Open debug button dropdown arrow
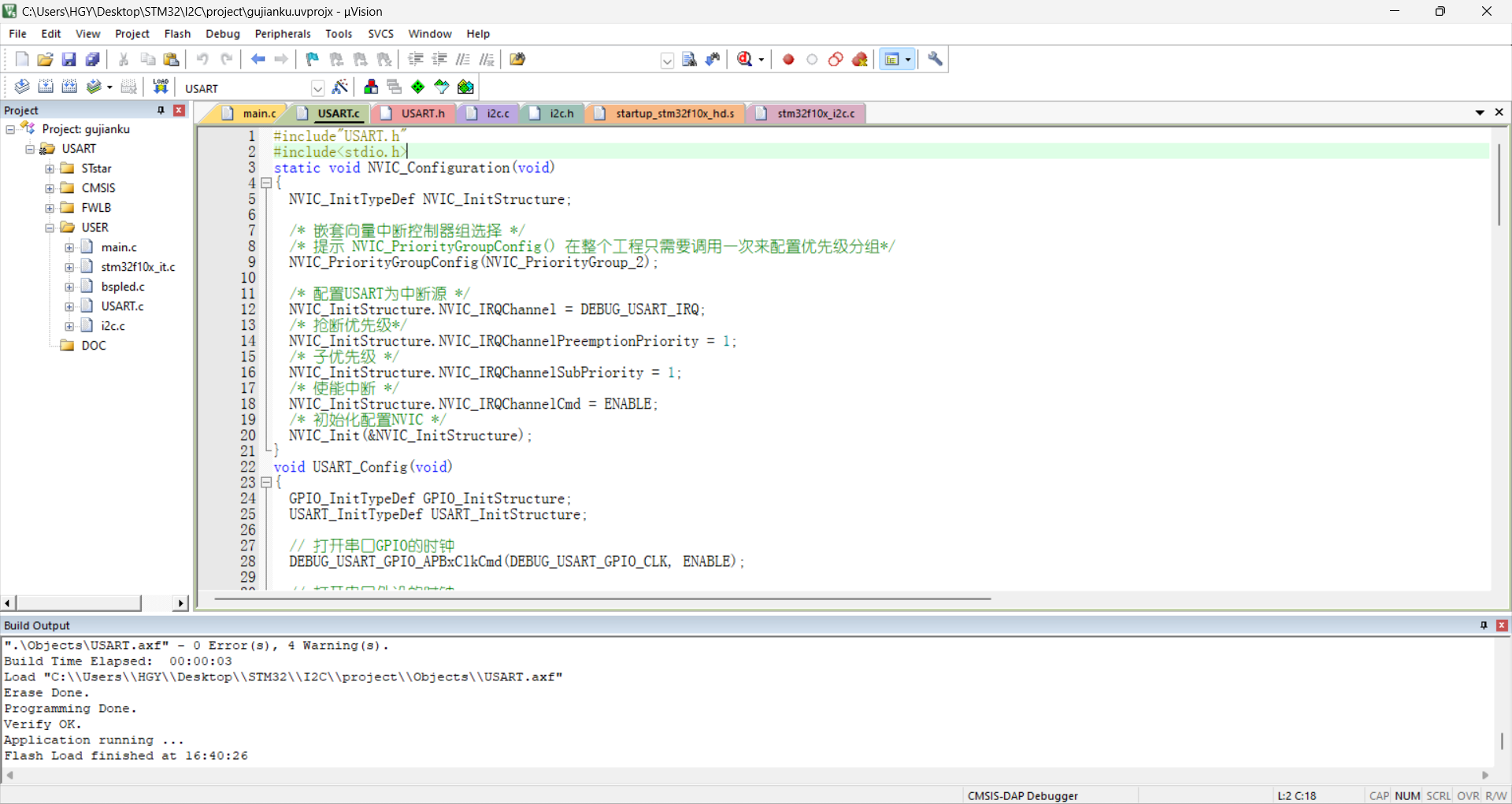The width and height of the screenshot is (1512, 804). point(762,60)
